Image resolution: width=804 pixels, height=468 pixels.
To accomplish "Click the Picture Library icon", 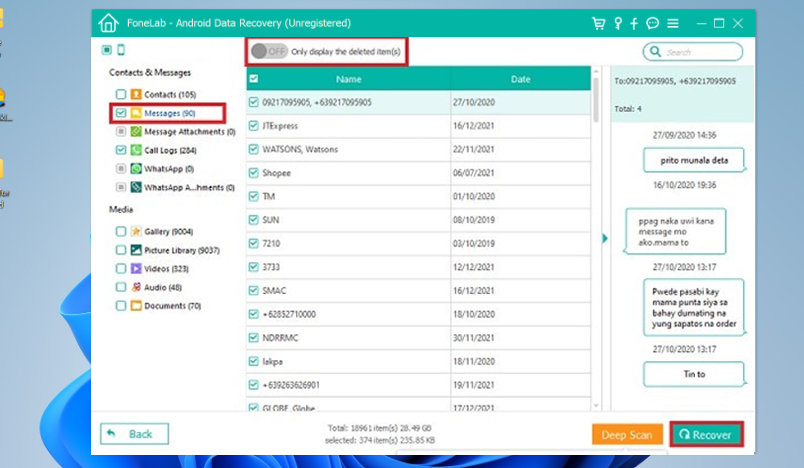I will (x=136, y=250).
